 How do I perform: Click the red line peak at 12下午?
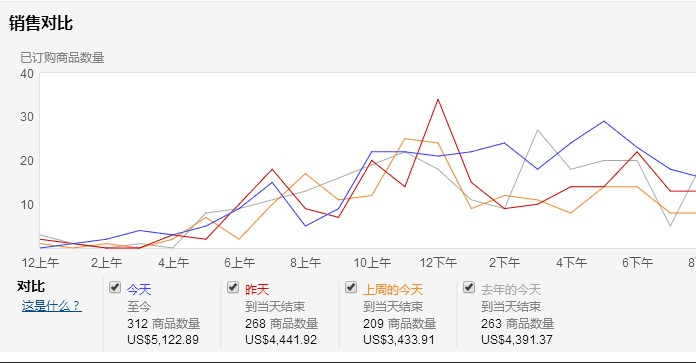click(x=438, y=99)
